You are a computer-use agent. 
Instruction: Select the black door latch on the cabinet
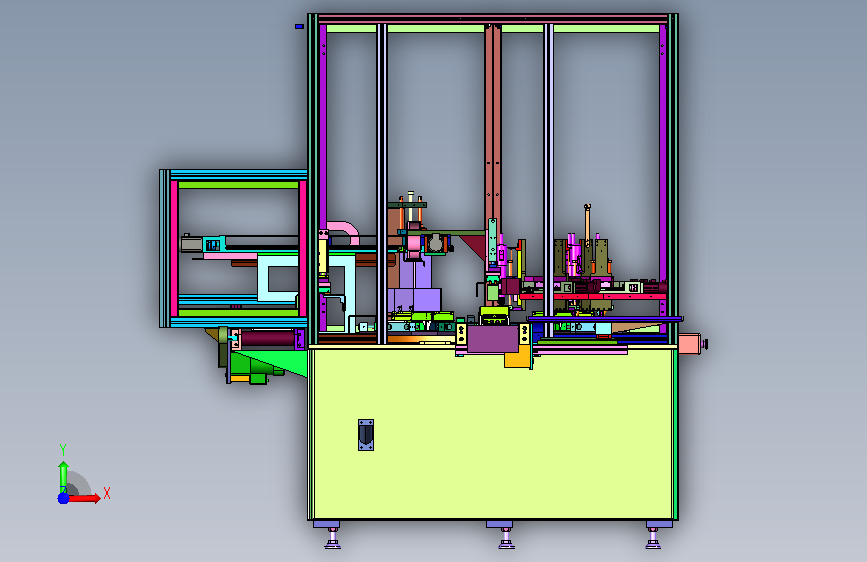pos(366,435)
